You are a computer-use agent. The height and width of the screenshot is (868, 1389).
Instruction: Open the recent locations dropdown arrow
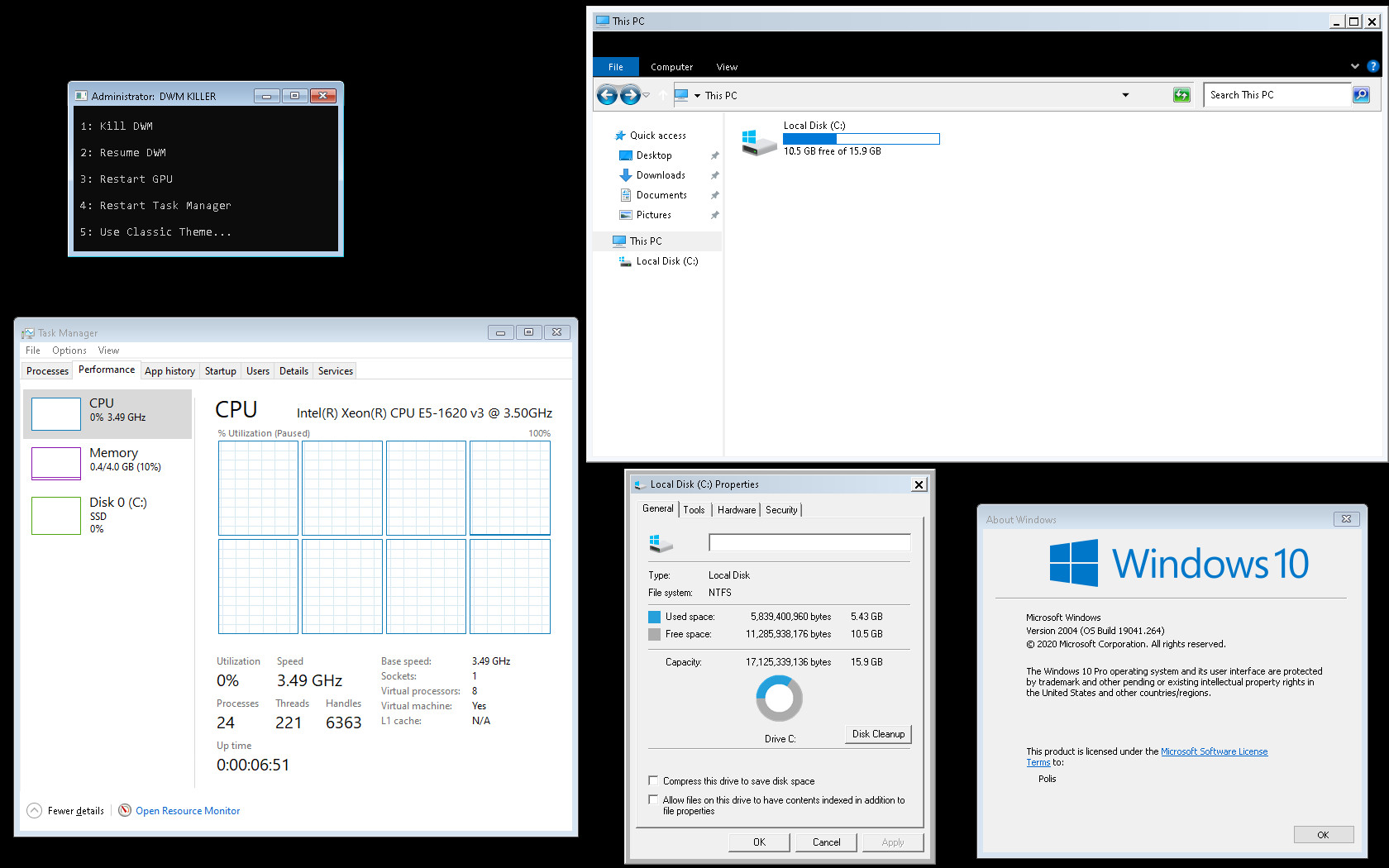[x=647, y=95]
